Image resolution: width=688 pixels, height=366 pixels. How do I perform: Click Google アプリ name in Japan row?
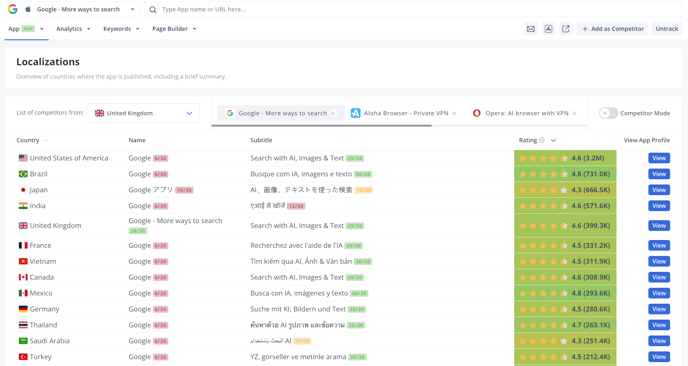click(150, 190)
